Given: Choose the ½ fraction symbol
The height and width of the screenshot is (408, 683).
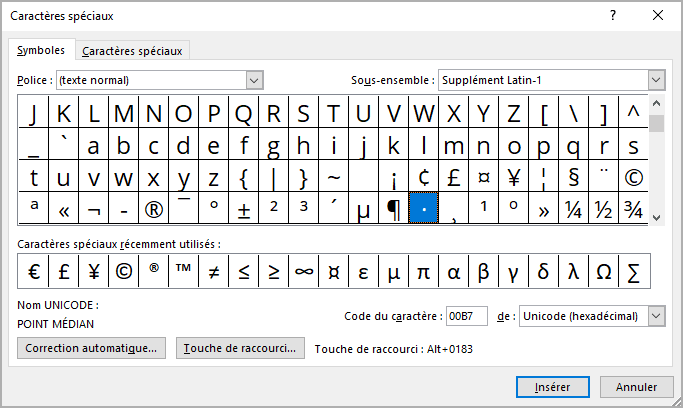Looking at the screenshot, I should click(x=604, y=208).
